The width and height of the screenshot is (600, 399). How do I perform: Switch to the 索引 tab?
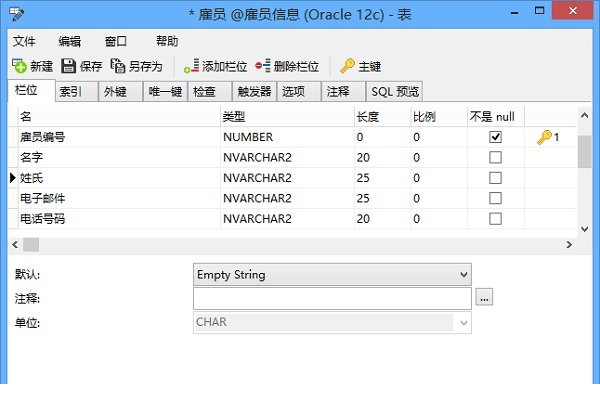[x=76, y=91]
